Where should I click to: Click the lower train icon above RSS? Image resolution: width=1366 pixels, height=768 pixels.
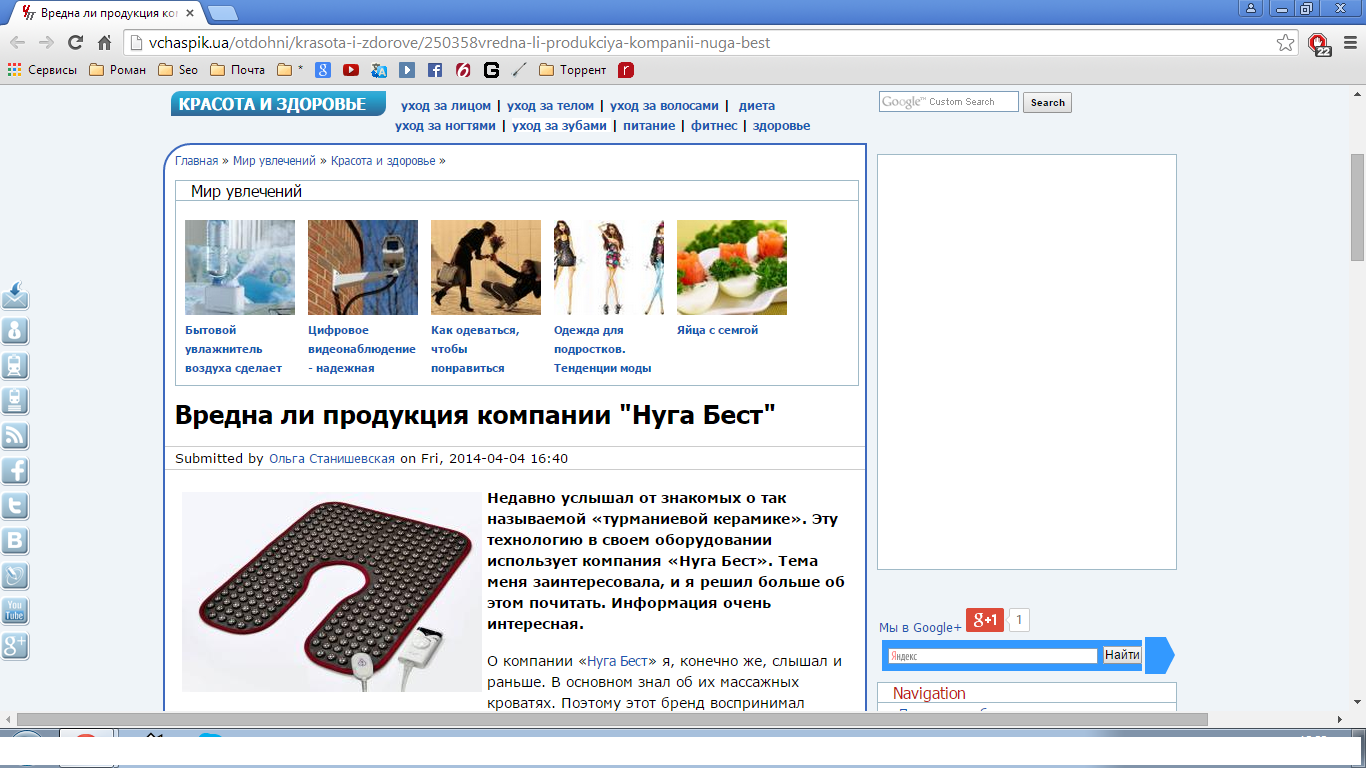coord(15,401)
